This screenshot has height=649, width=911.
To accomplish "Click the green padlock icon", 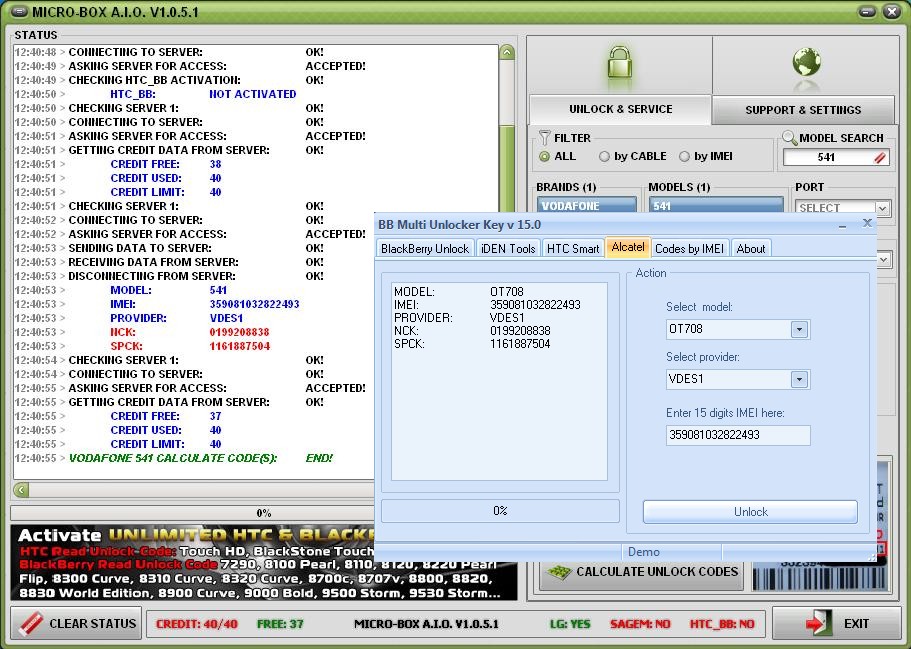I will pyautogui.click(x=619, y=63).
